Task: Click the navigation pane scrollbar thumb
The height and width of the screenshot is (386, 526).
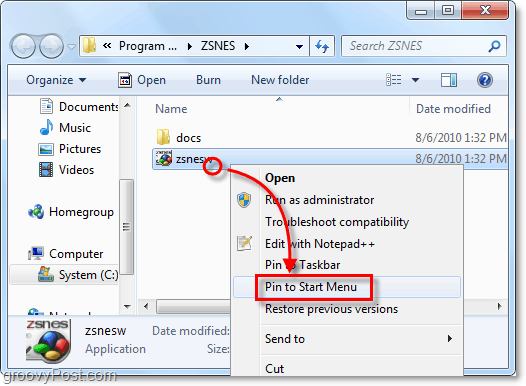Action: click(x=126, y=227)
